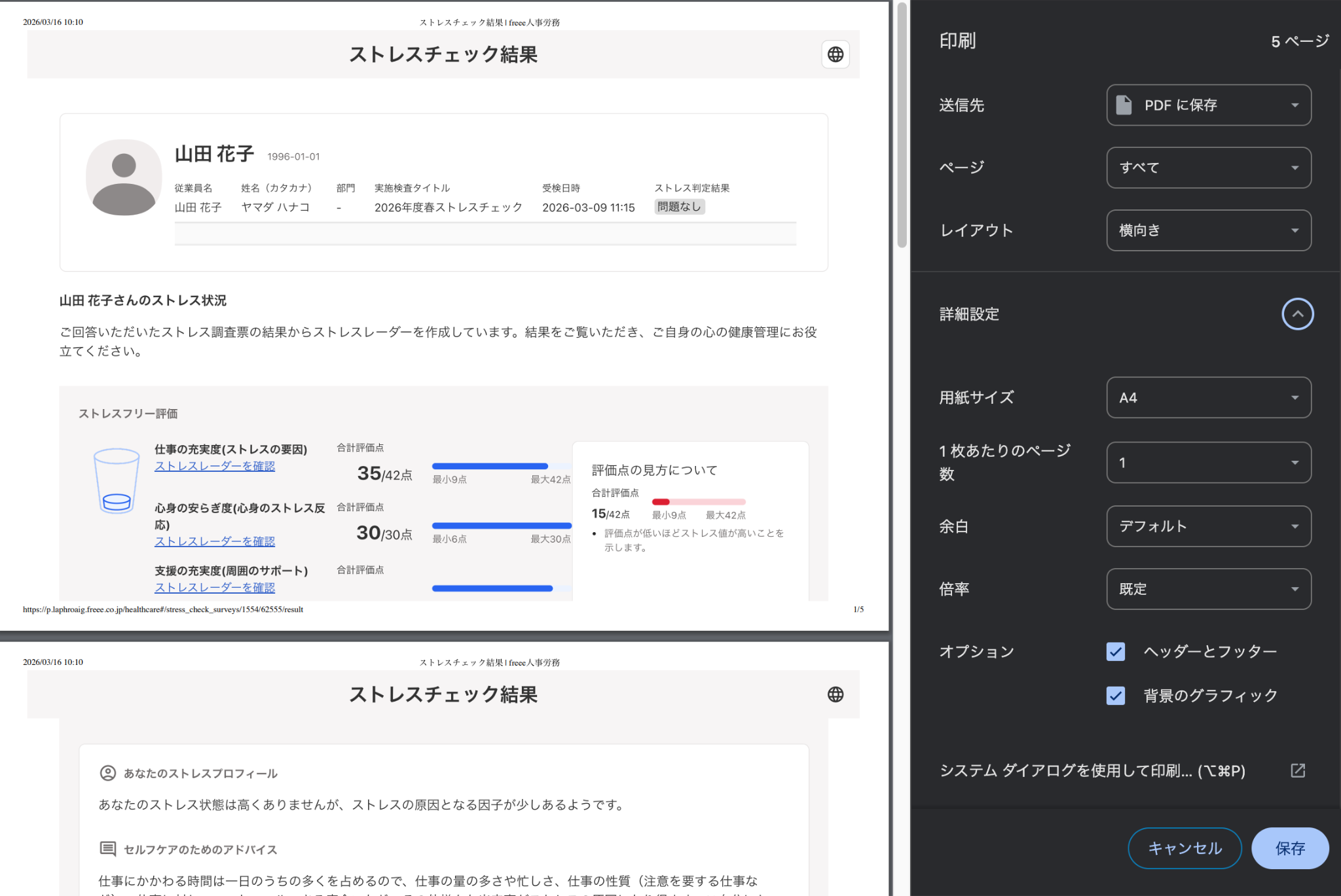Toggle the 背景のグラフィック checkbox
This screenshot has width=1341, height=896.
tap(1116, 695)
